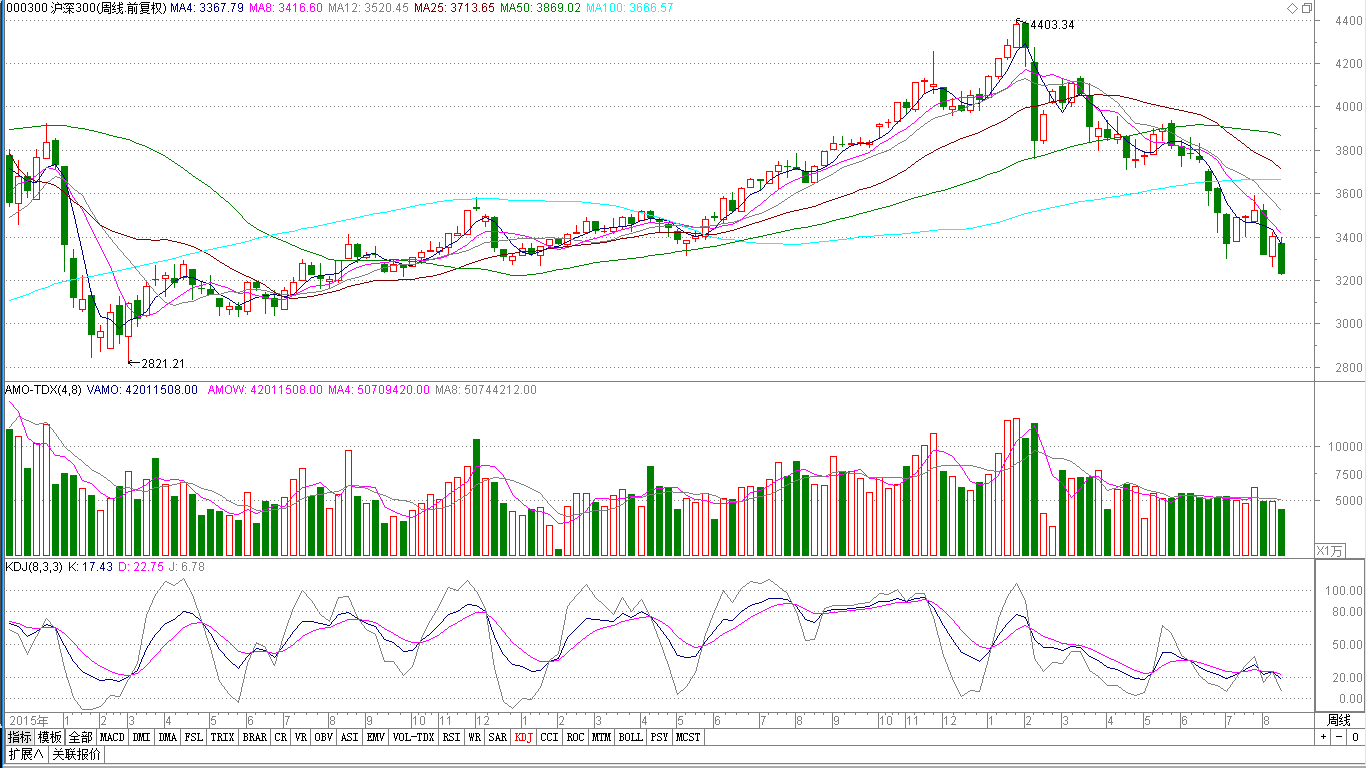Switch indicator to SAR

[x=498, y=737]
